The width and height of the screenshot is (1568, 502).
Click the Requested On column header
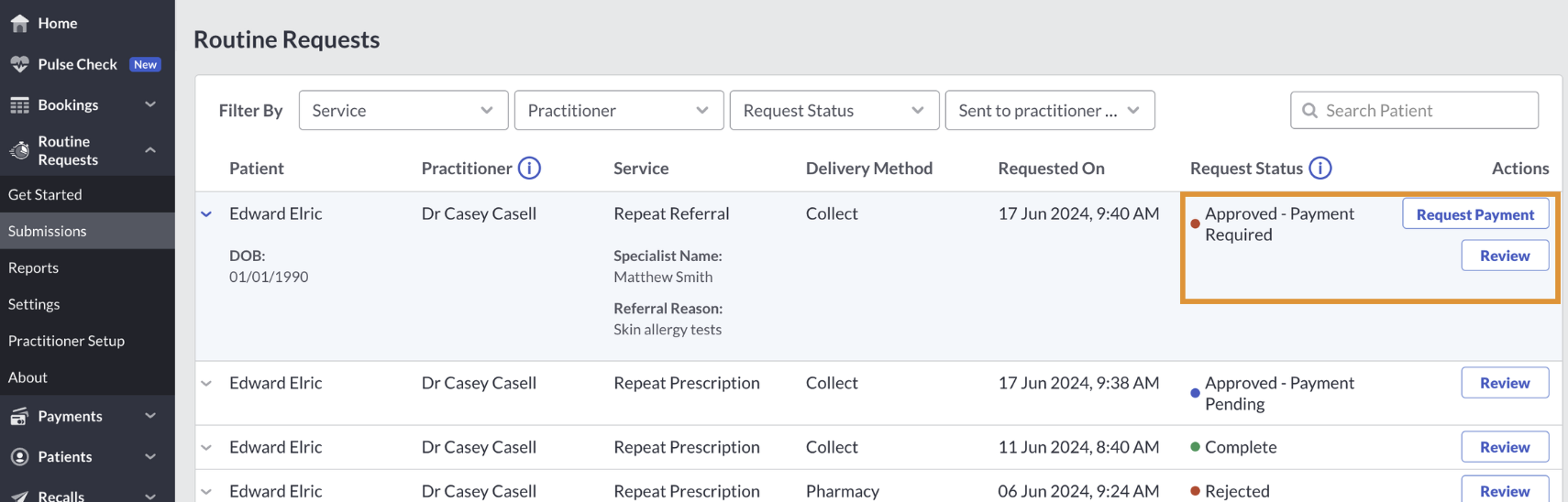[1051, 168]
